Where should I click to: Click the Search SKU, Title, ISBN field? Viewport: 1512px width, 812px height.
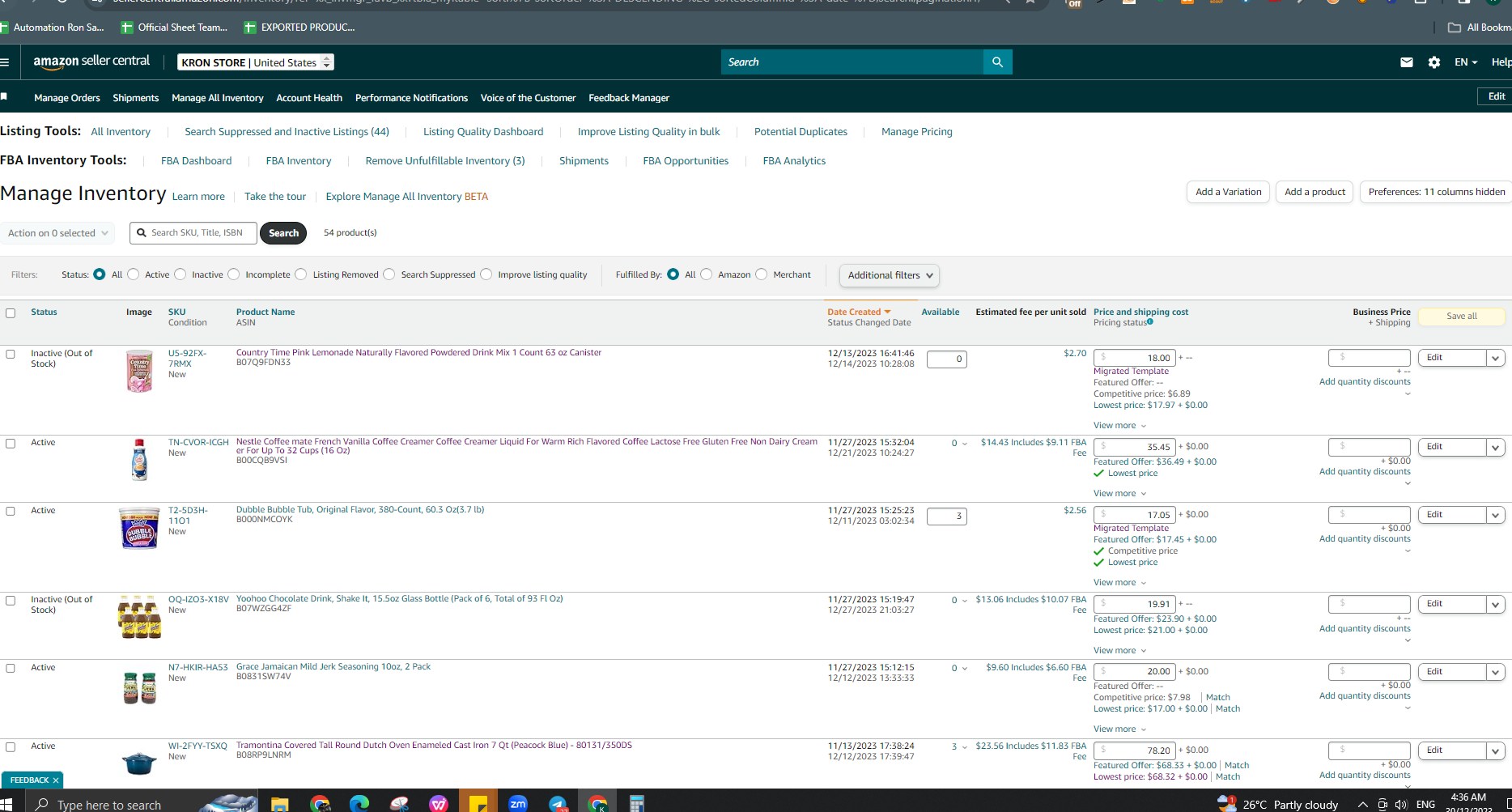tap(193, 233)
